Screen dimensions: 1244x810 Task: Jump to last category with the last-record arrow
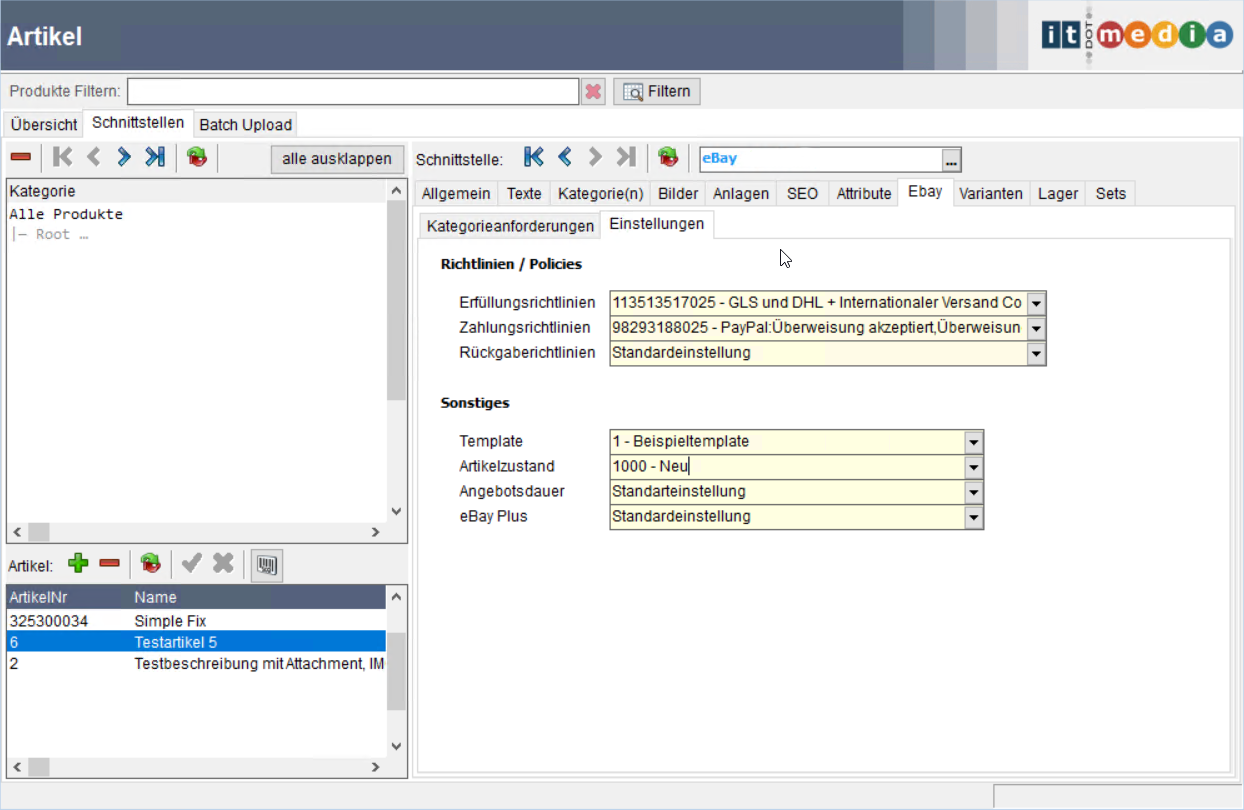pos(154,157)
